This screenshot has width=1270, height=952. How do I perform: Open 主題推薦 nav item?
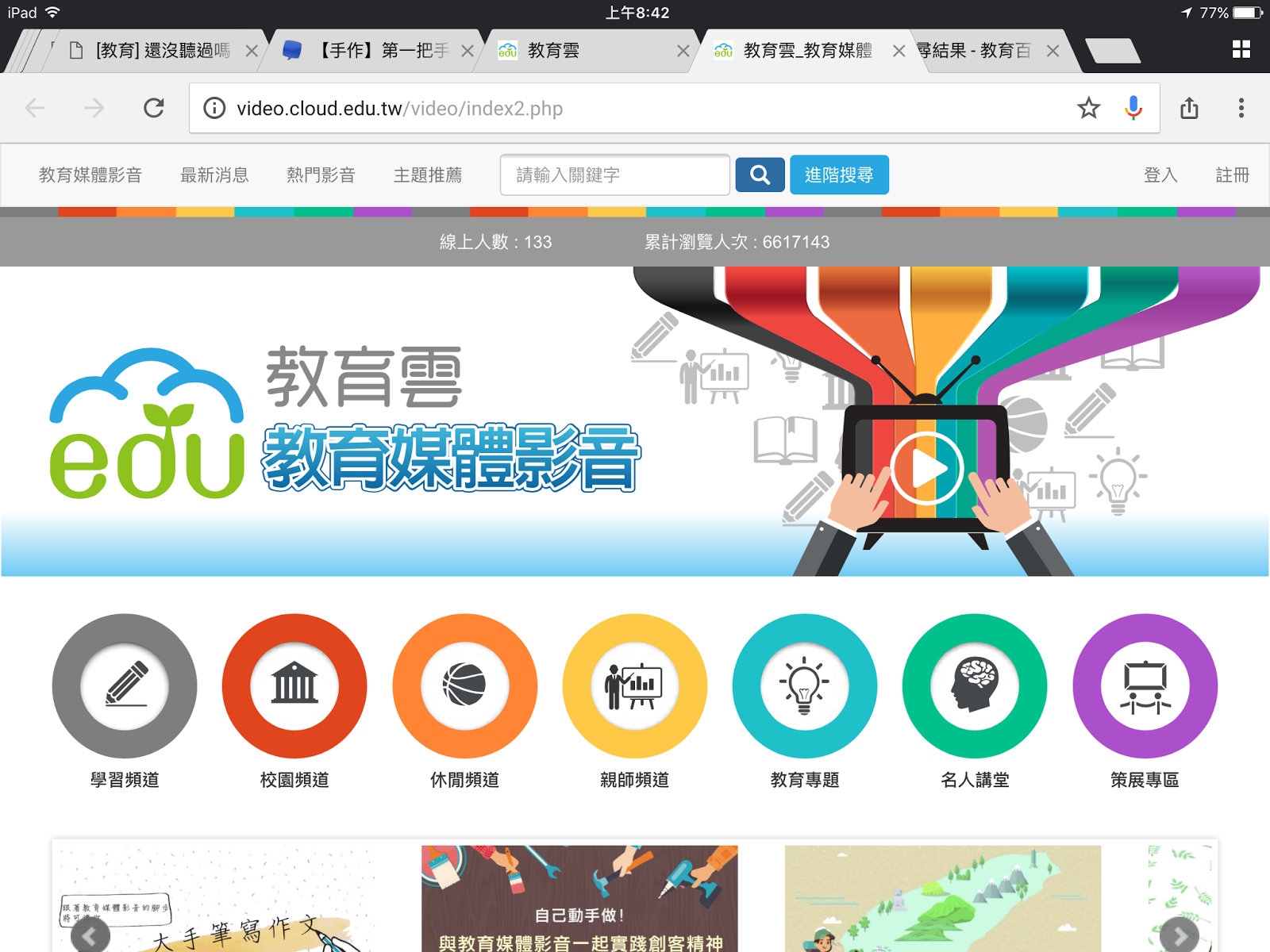428,175
